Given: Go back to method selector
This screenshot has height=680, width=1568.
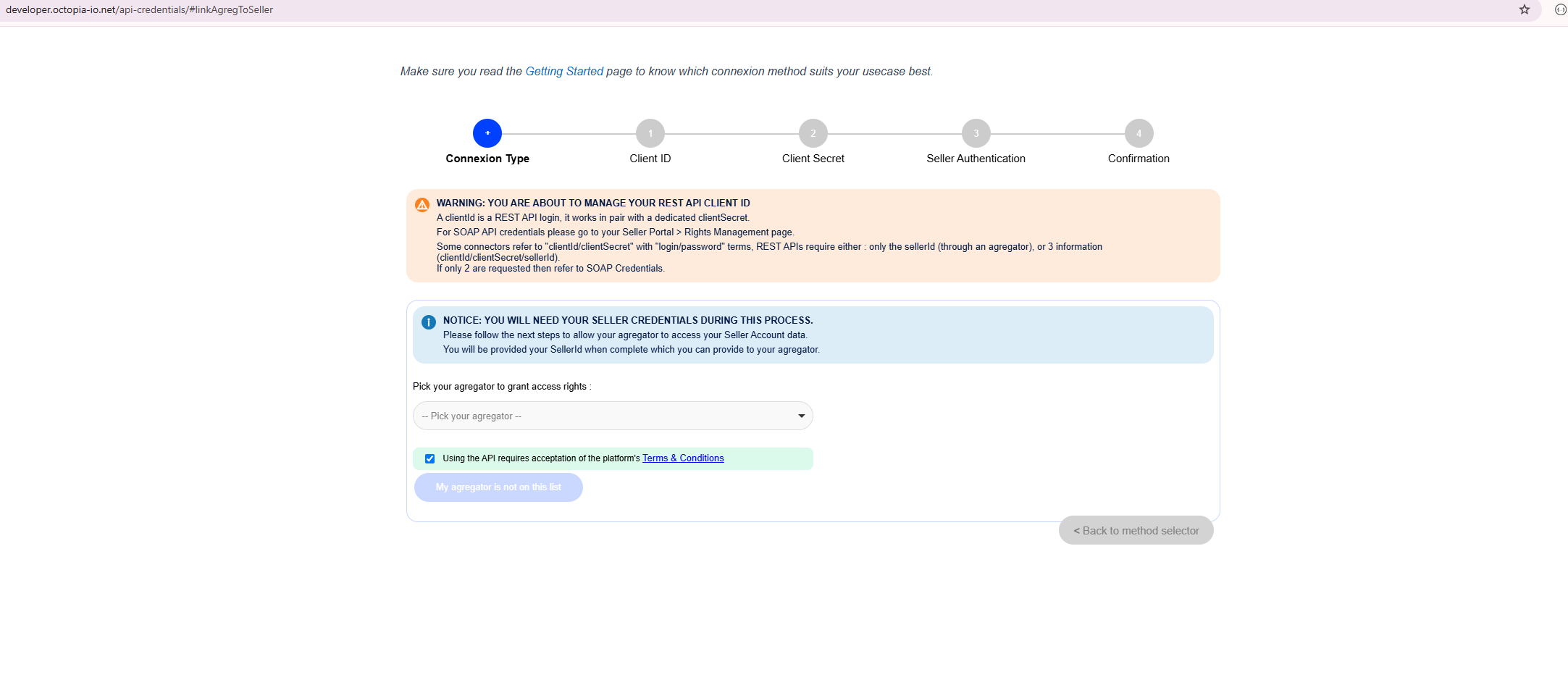Looking at the screenshot, I should (x=1136, y=531).
